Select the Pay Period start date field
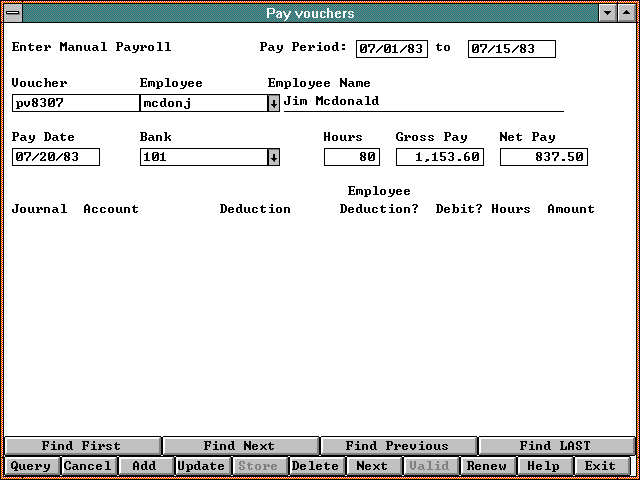Viewport: 640px width, 480px height. pos(392,49)
